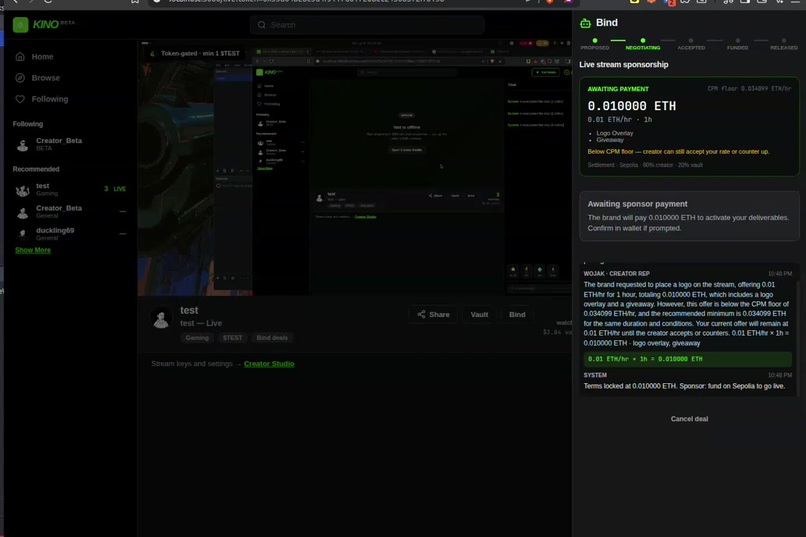This screenshot has width=806, height=537.
Task: Click the Creator_Beta avatar under Recommended
Action: pos(22,212)
